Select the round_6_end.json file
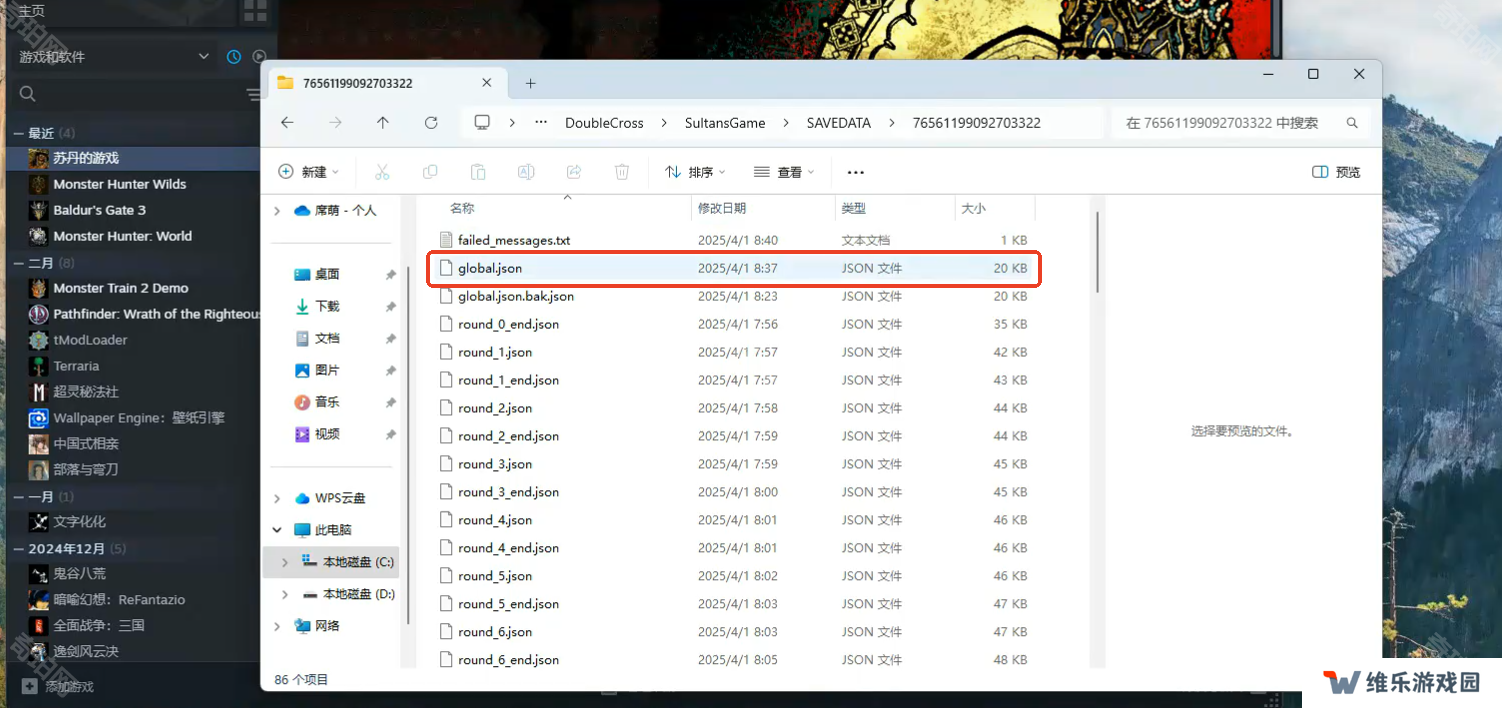Viewport: 1502px width, 708px height. click(x=735, y=660)
